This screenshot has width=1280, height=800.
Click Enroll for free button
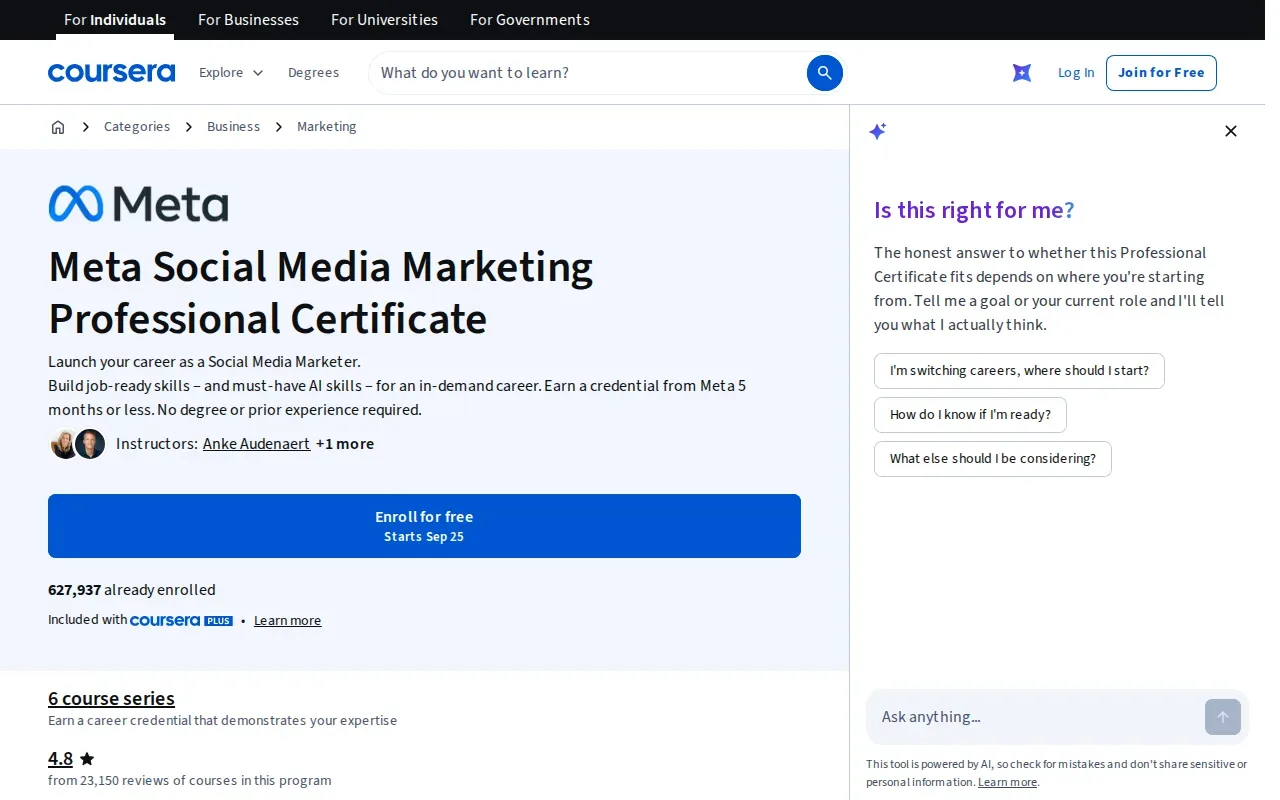(x=424, y=526)
